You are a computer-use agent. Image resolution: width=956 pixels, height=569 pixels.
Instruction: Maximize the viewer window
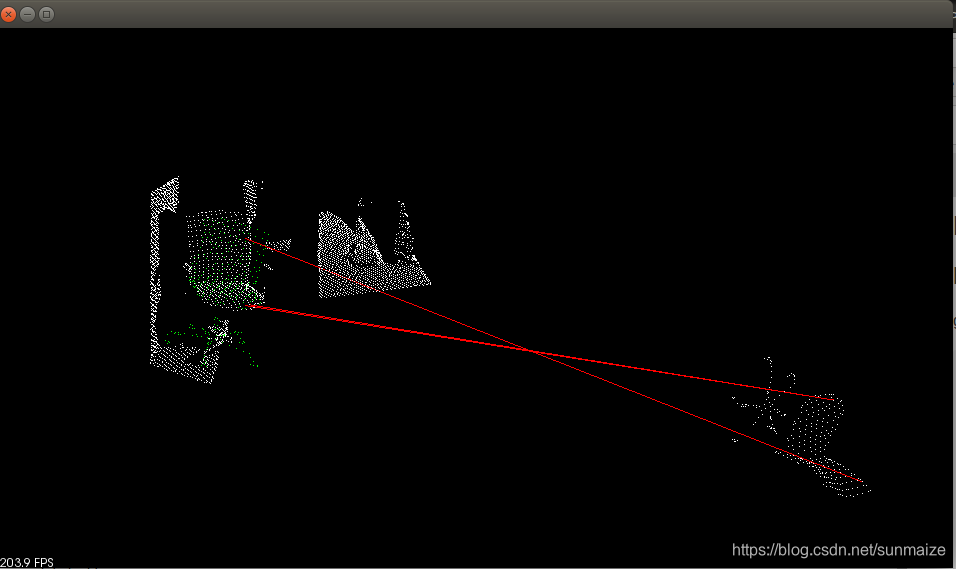coord(46,14)
